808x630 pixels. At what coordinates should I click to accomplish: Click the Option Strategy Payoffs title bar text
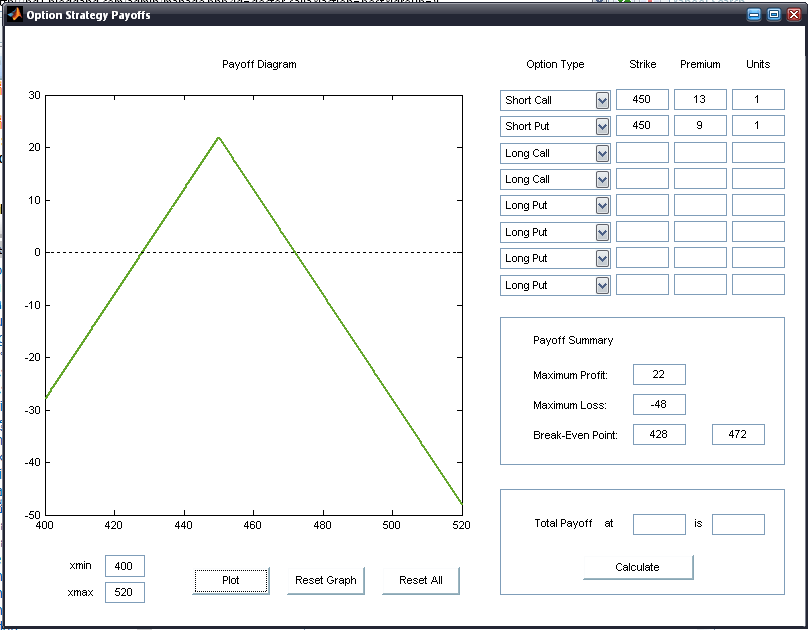tap(89, 15)
